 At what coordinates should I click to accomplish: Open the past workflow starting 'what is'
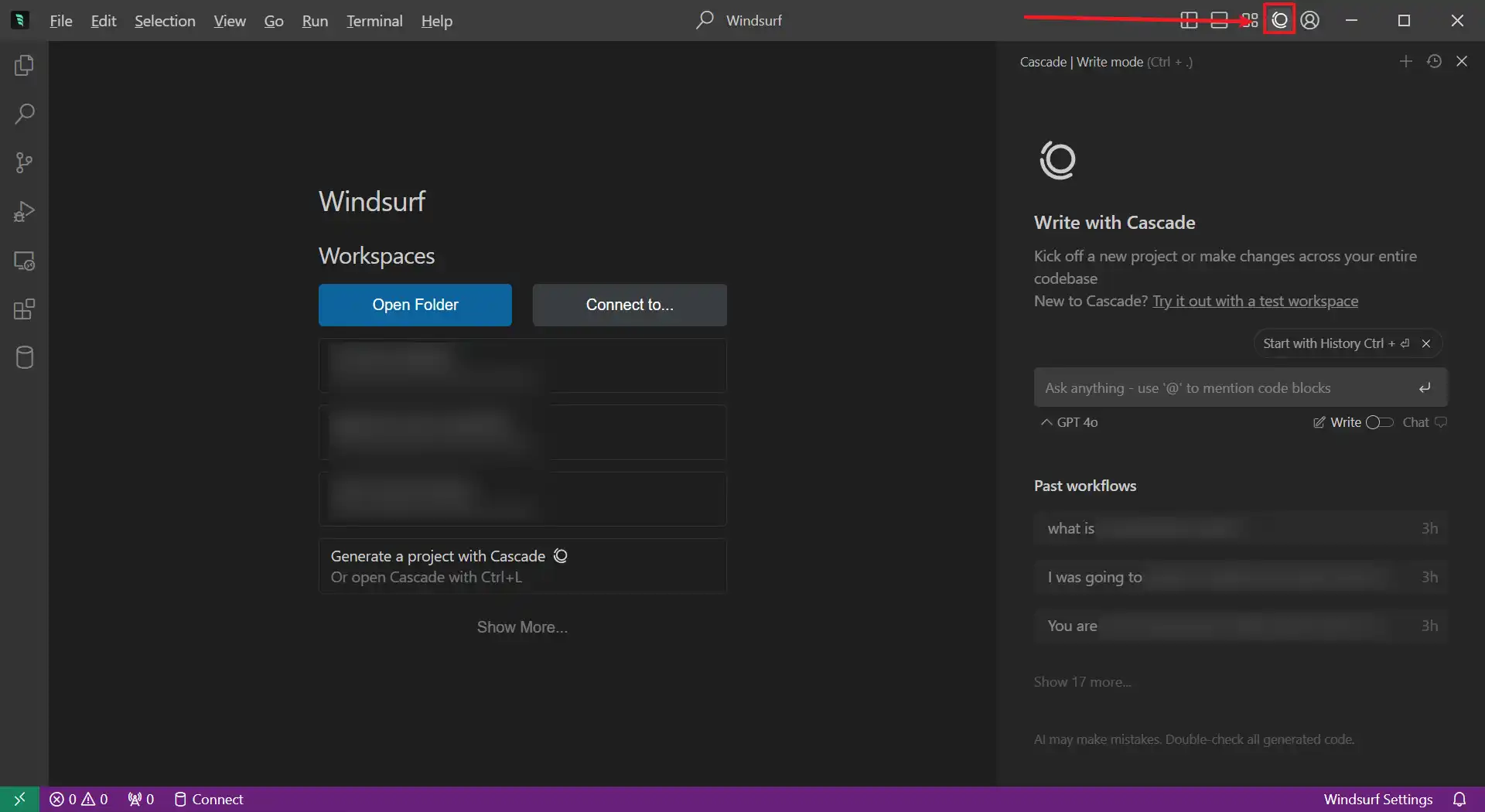1241,529
